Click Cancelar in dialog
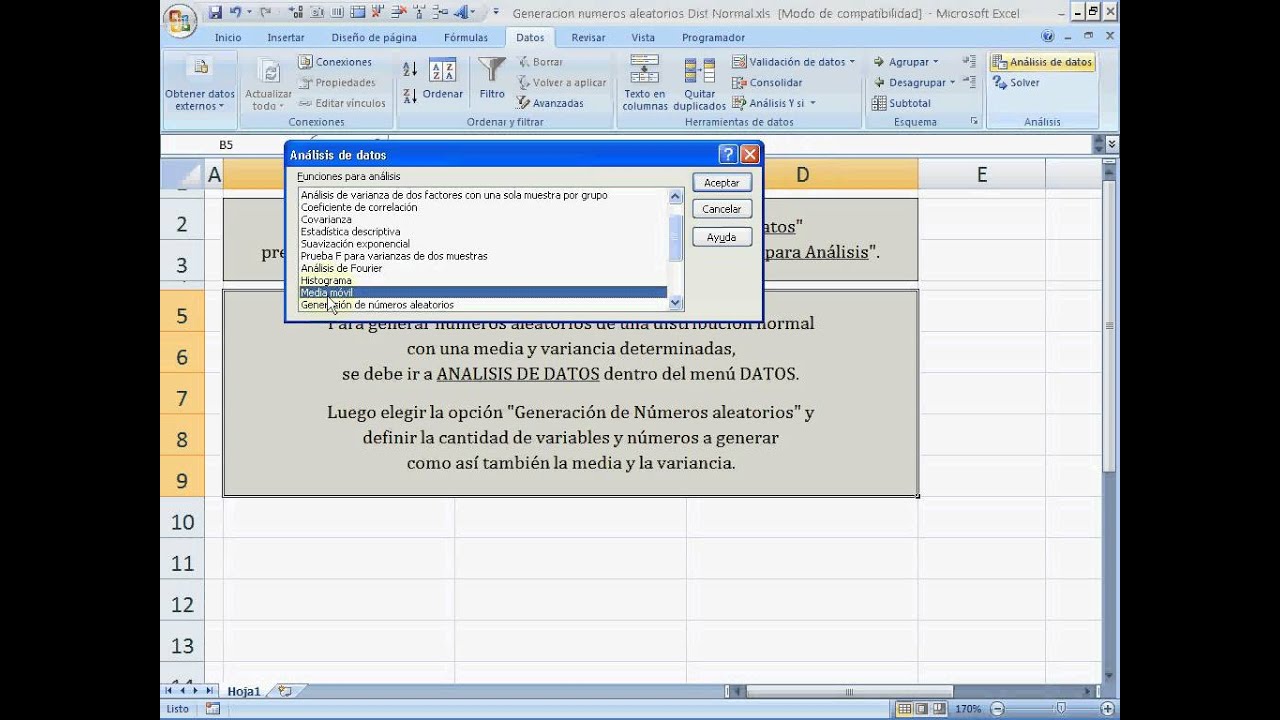The height and width of the screenshot is (720, 1280). point(722,210)
